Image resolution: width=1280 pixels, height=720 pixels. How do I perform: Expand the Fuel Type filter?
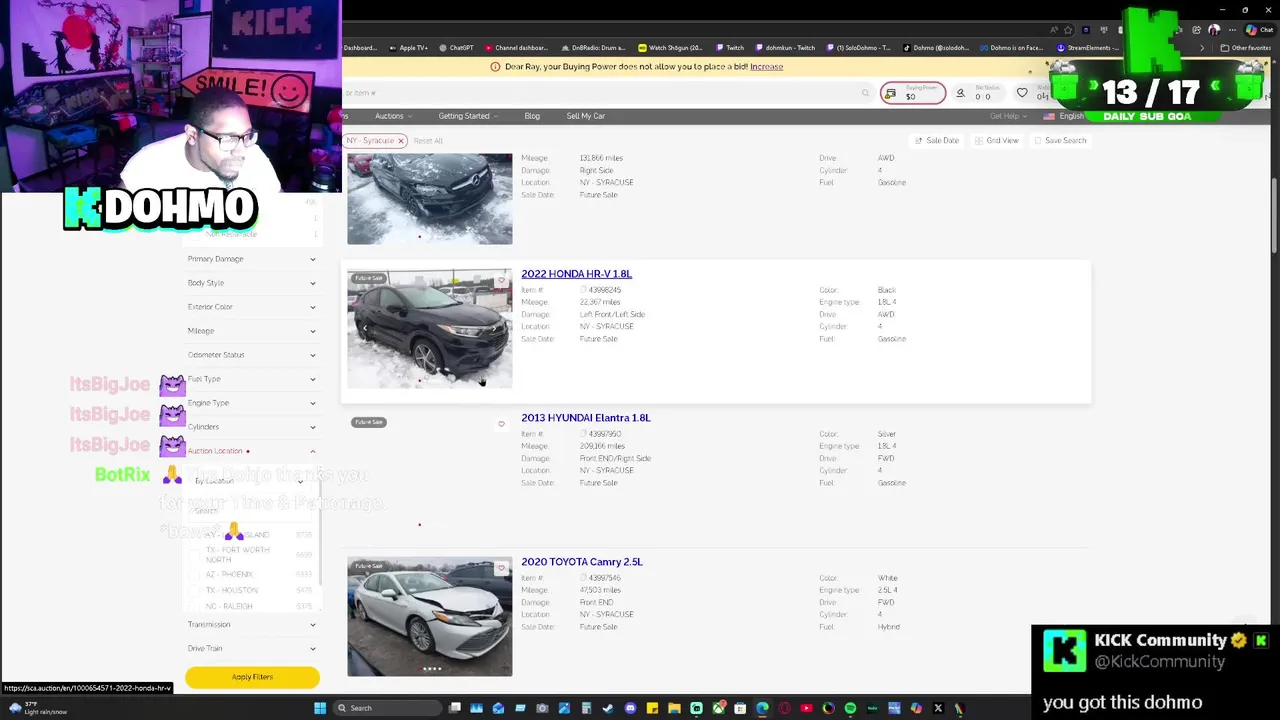pos(252,379)
